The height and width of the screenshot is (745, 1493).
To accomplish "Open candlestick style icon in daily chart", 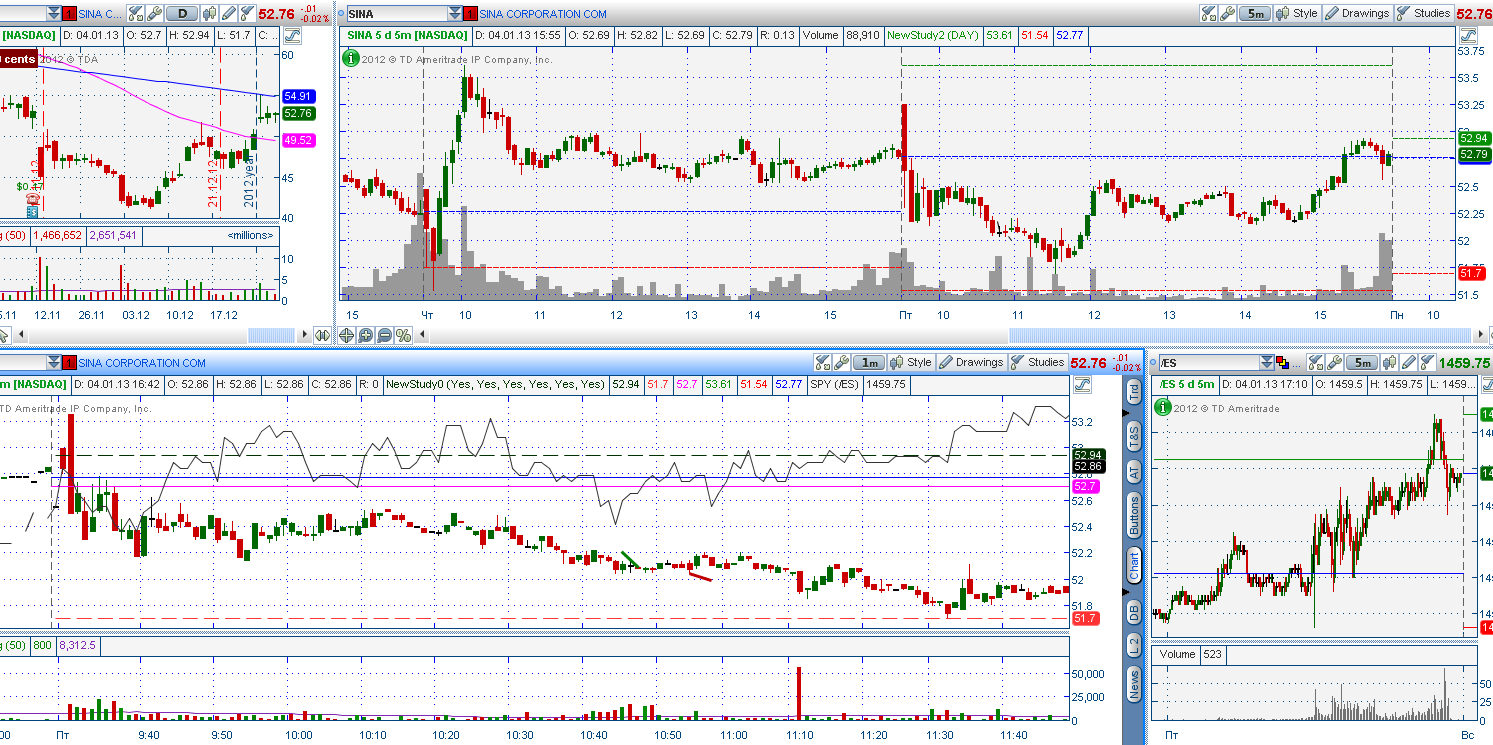I will [209, 14].
